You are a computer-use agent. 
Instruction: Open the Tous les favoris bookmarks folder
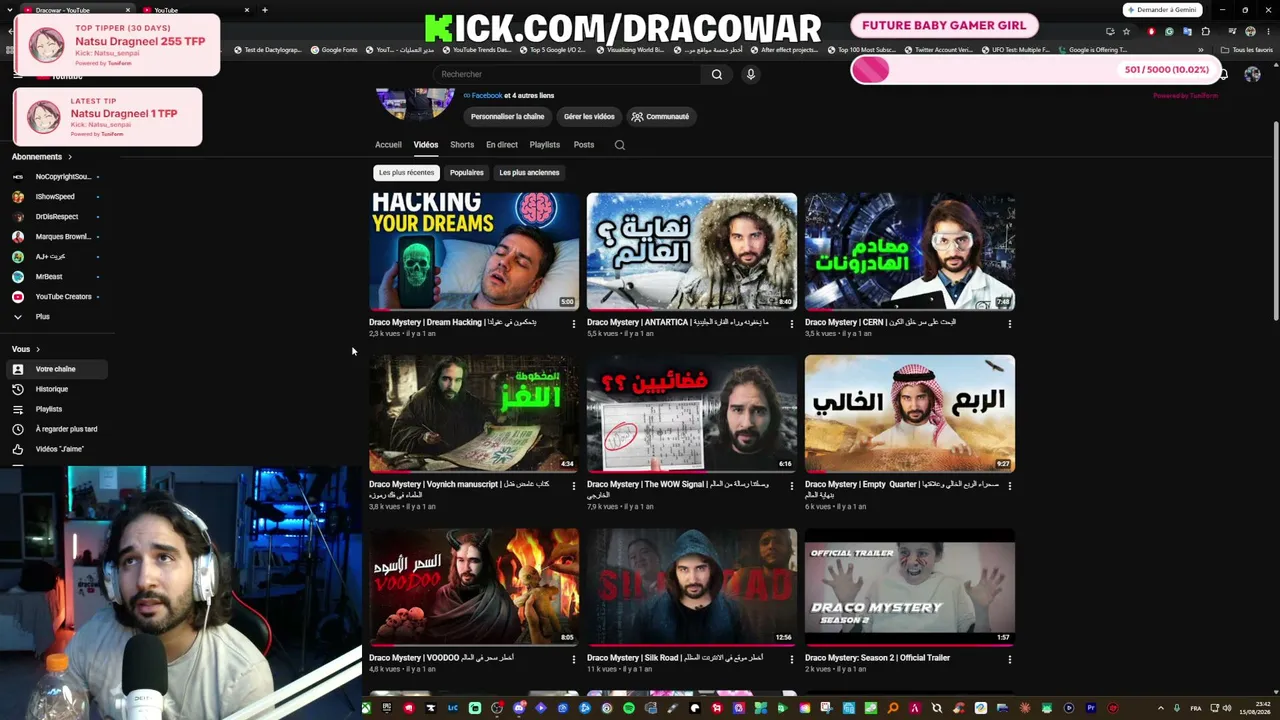[1247, 50]
